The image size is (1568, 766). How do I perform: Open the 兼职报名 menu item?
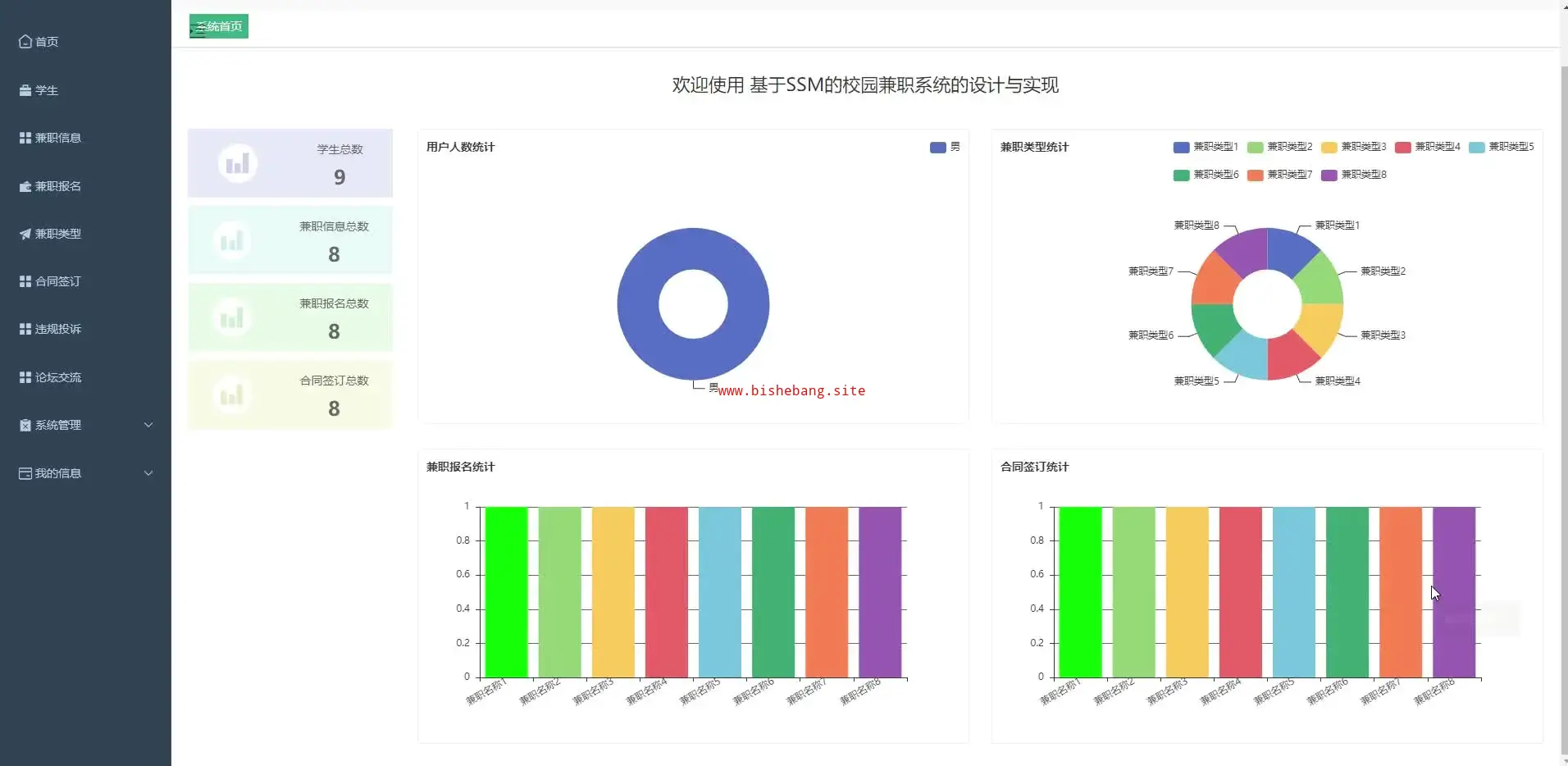coord(57,186)
